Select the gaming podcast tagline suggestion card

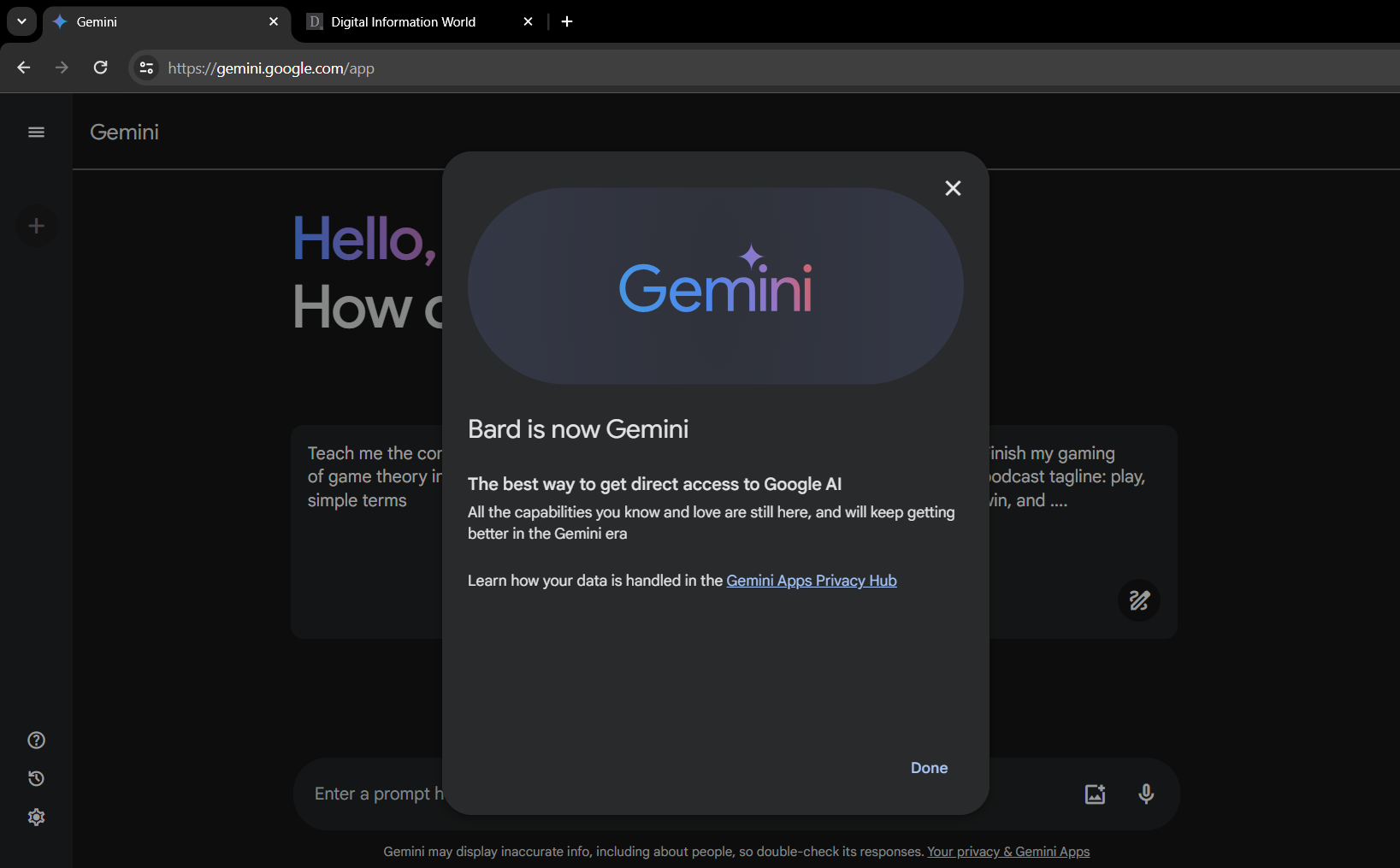(1084, 532)
